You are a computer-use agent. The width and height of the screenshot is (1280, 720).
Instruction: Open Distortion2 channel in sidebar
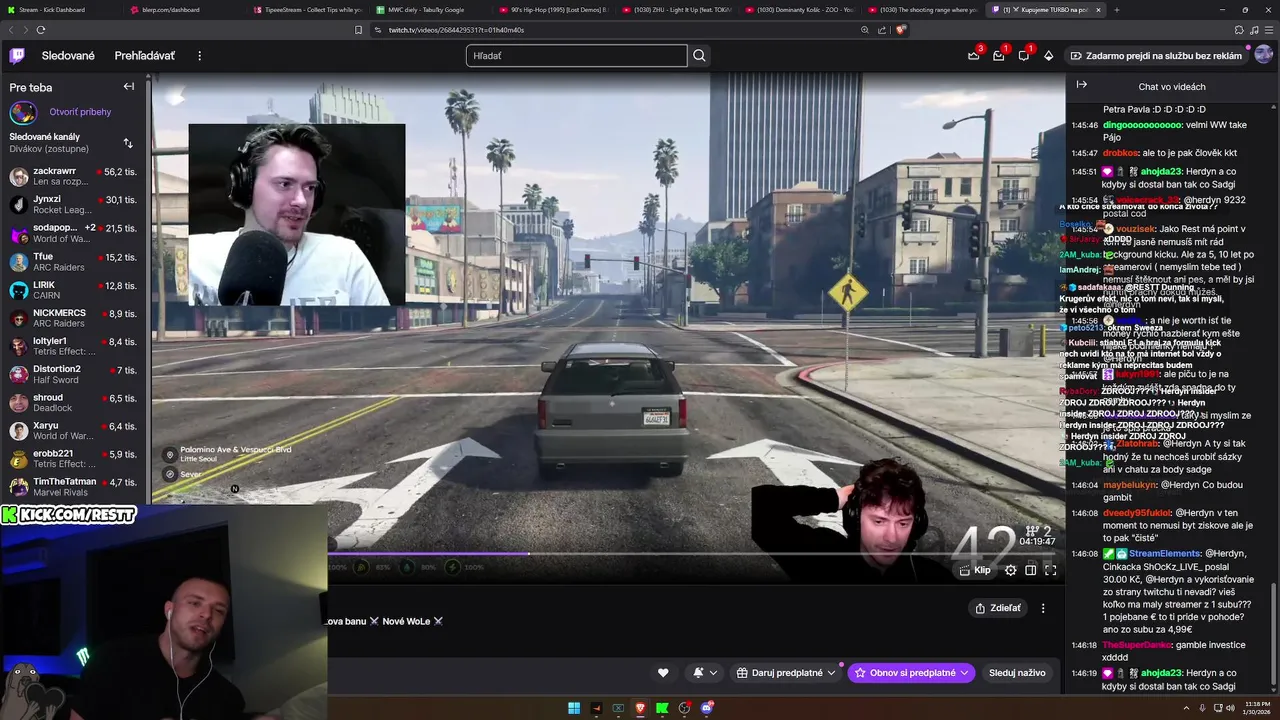point(74,374)
